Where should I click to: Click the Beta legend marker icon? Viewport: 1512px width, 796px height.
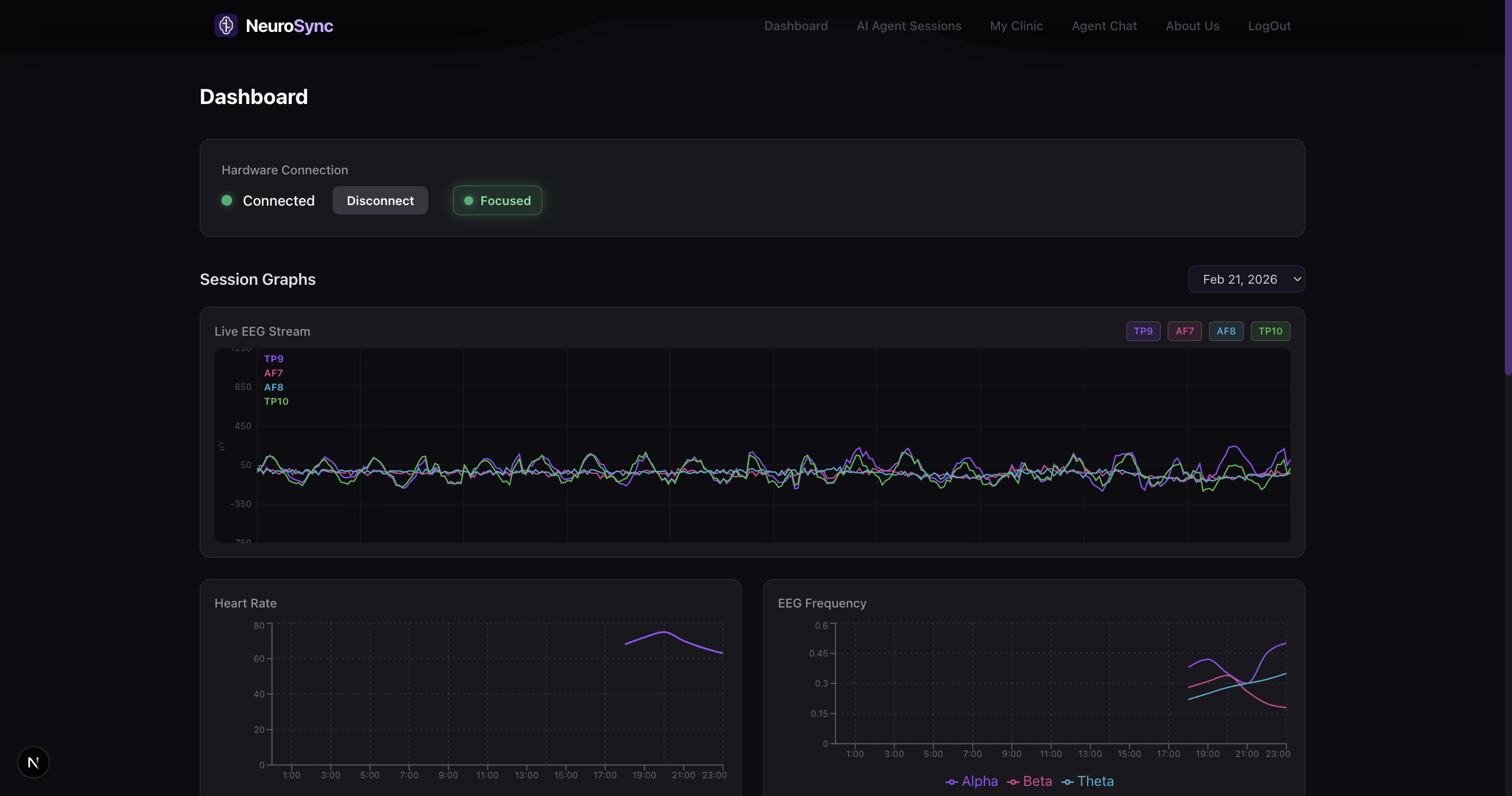pos(1013,782)
